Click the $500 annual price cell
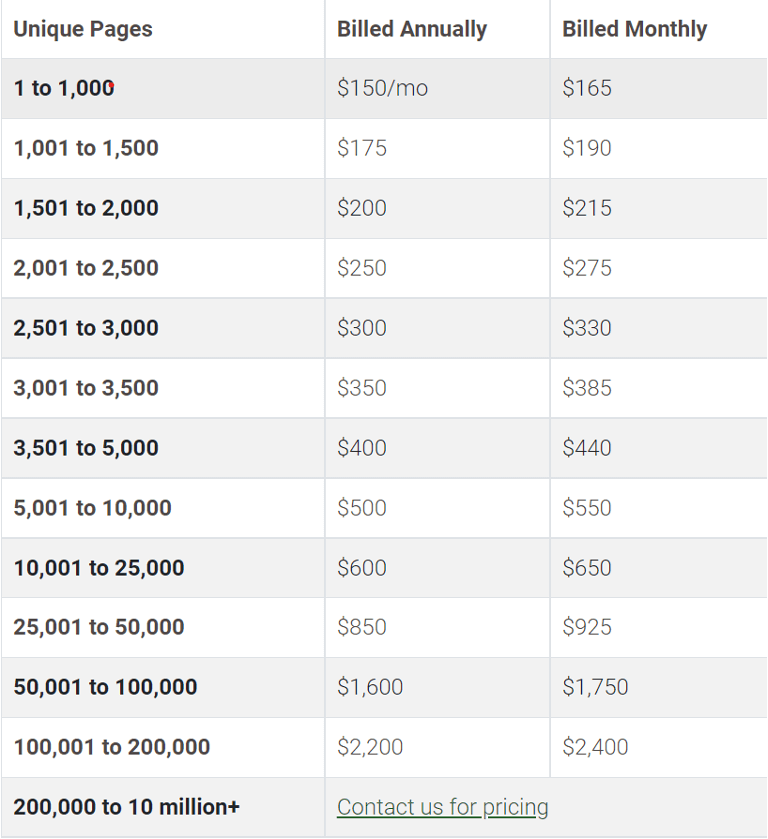768x839 pixels. [362, 508]
